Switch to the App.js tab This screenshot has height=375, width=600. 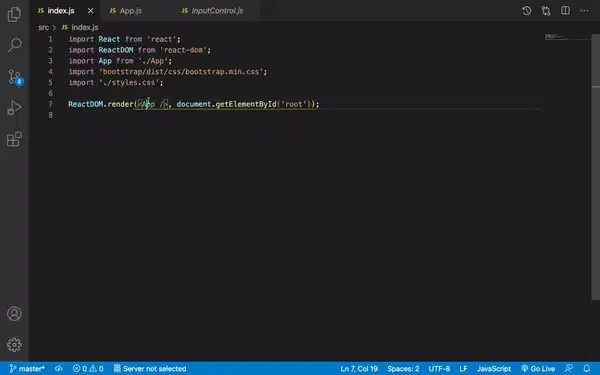pos(130,11)
